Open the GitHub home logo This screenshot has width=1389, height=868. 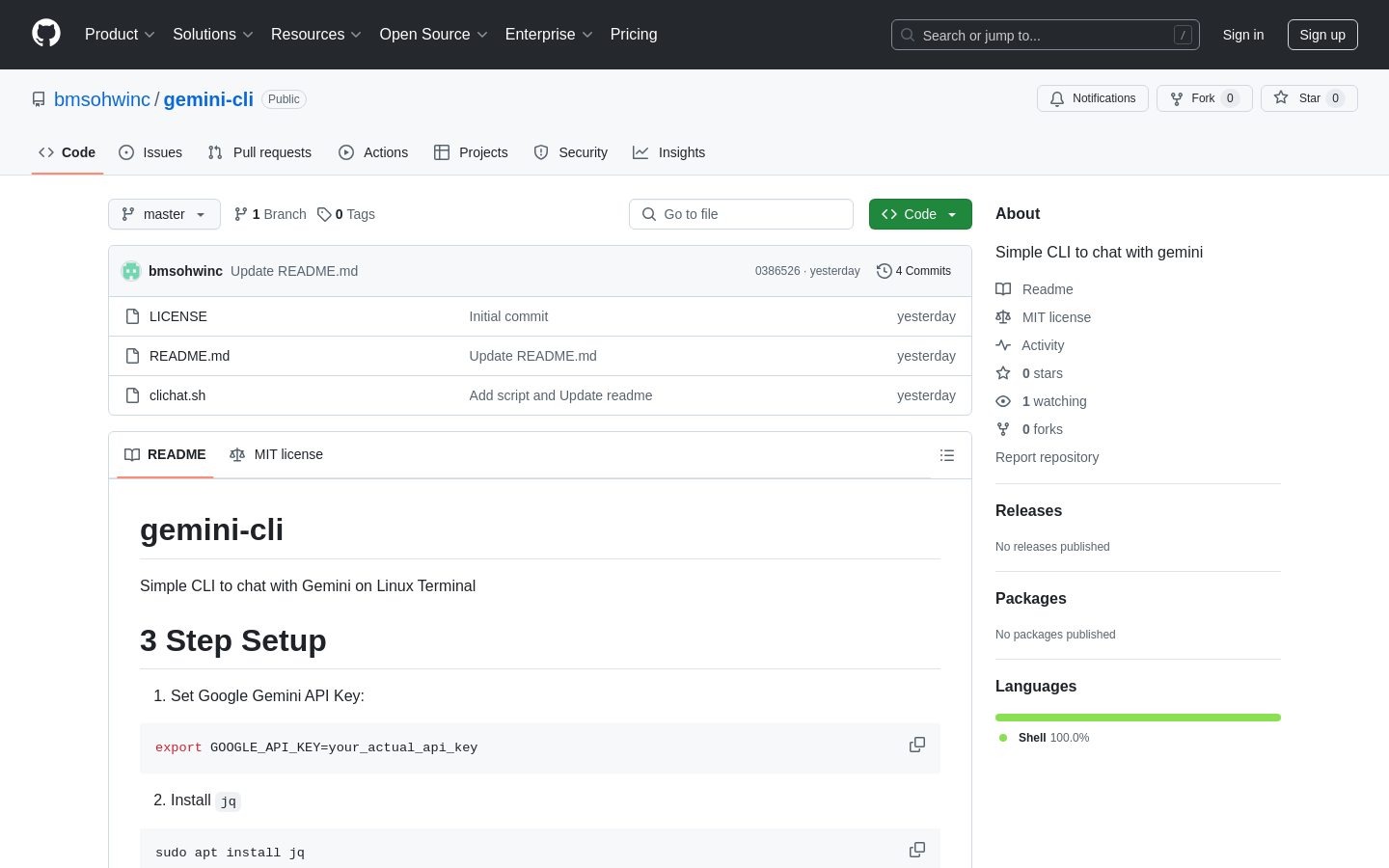[x=46, y=34]
